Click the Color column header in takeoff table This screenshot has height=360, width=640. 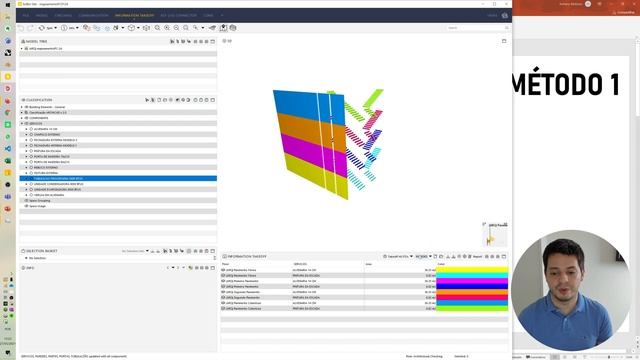[441, 264]
